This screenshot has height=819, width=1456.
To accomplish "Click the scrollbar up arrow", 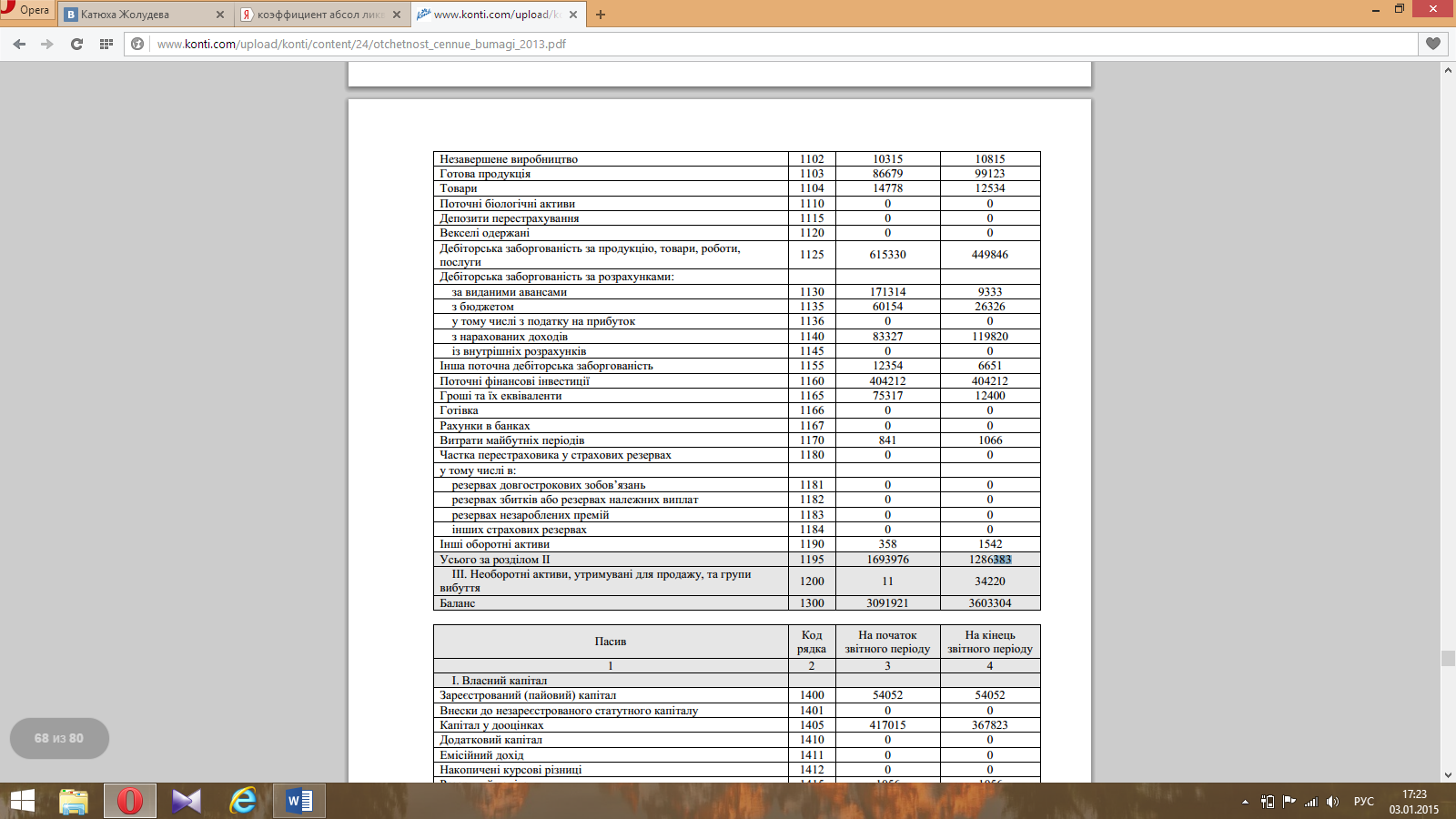I will pyautogui.click(x=1448, y=70).
